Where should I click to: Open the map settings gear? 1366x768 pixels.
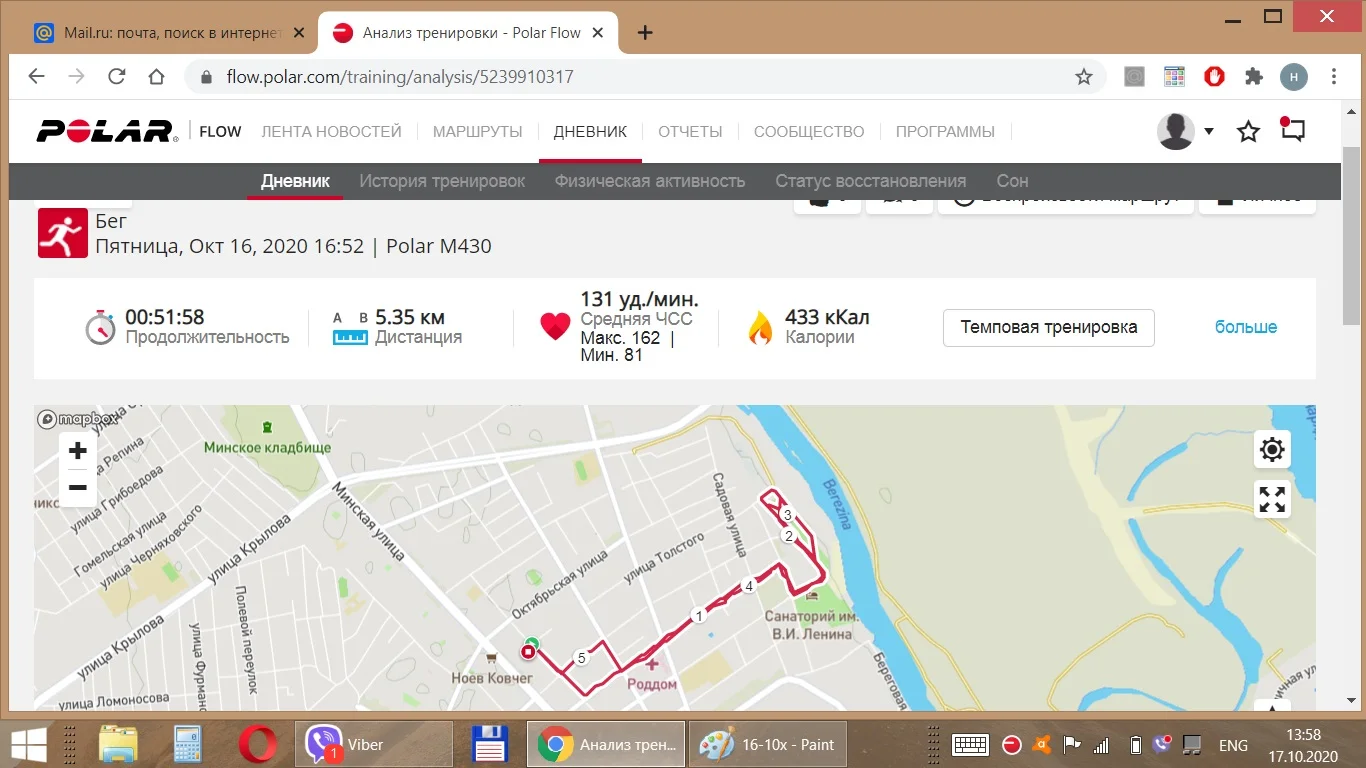coord(1272,450)
